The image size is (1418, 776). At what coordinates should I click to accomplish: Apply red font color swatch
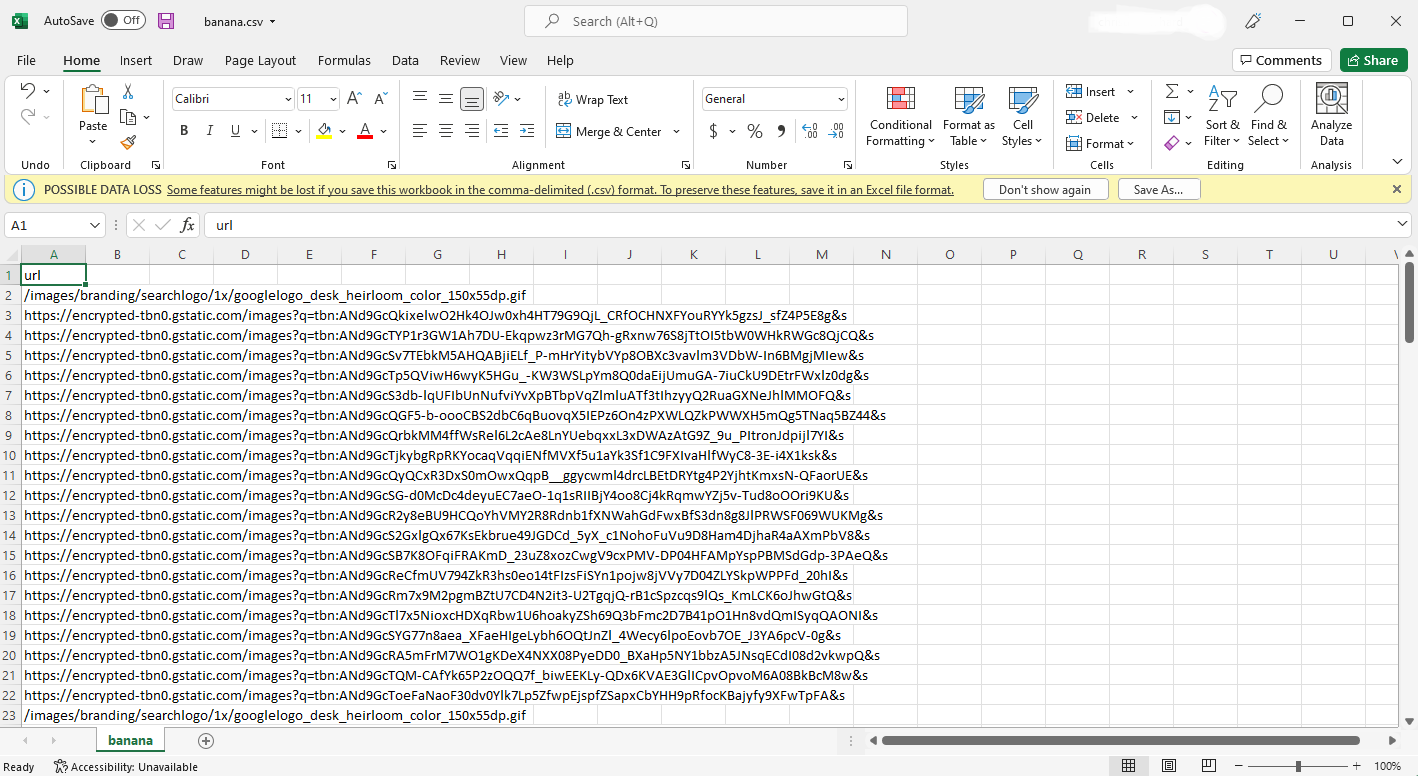[x=365, y=131]
